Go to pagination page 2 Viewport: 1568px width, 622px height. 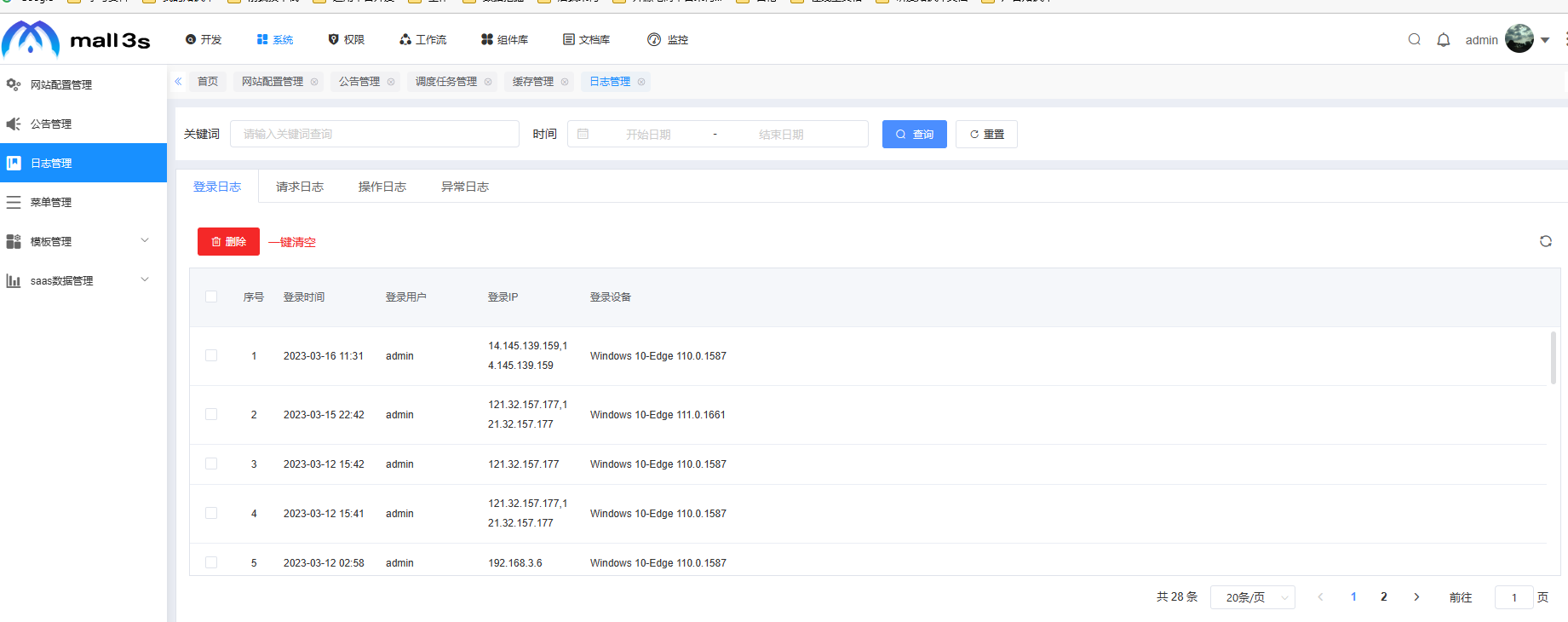click(x=1384, y=597)
